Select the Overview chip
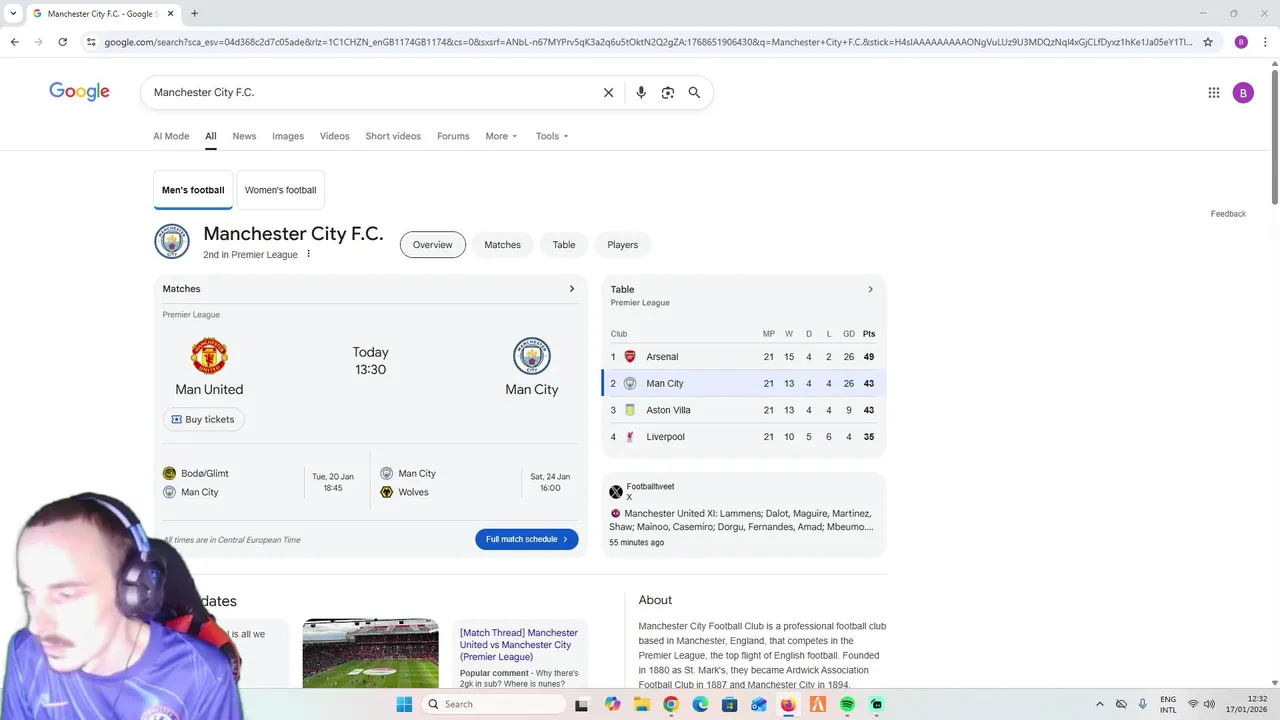This screenshot has height=720, width=1280. [433, 245]
